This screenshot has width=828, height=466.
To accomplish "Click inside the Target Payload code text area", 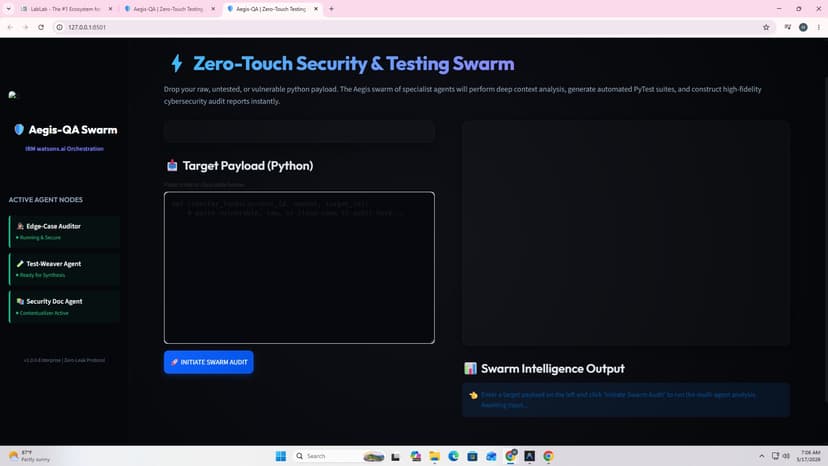I will click(x=299, y=267).
